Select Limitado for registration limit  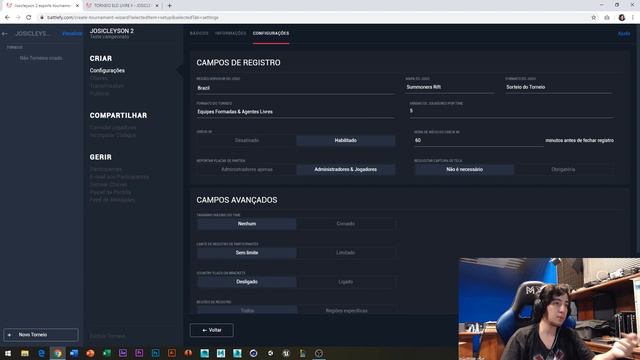(345, 253)
